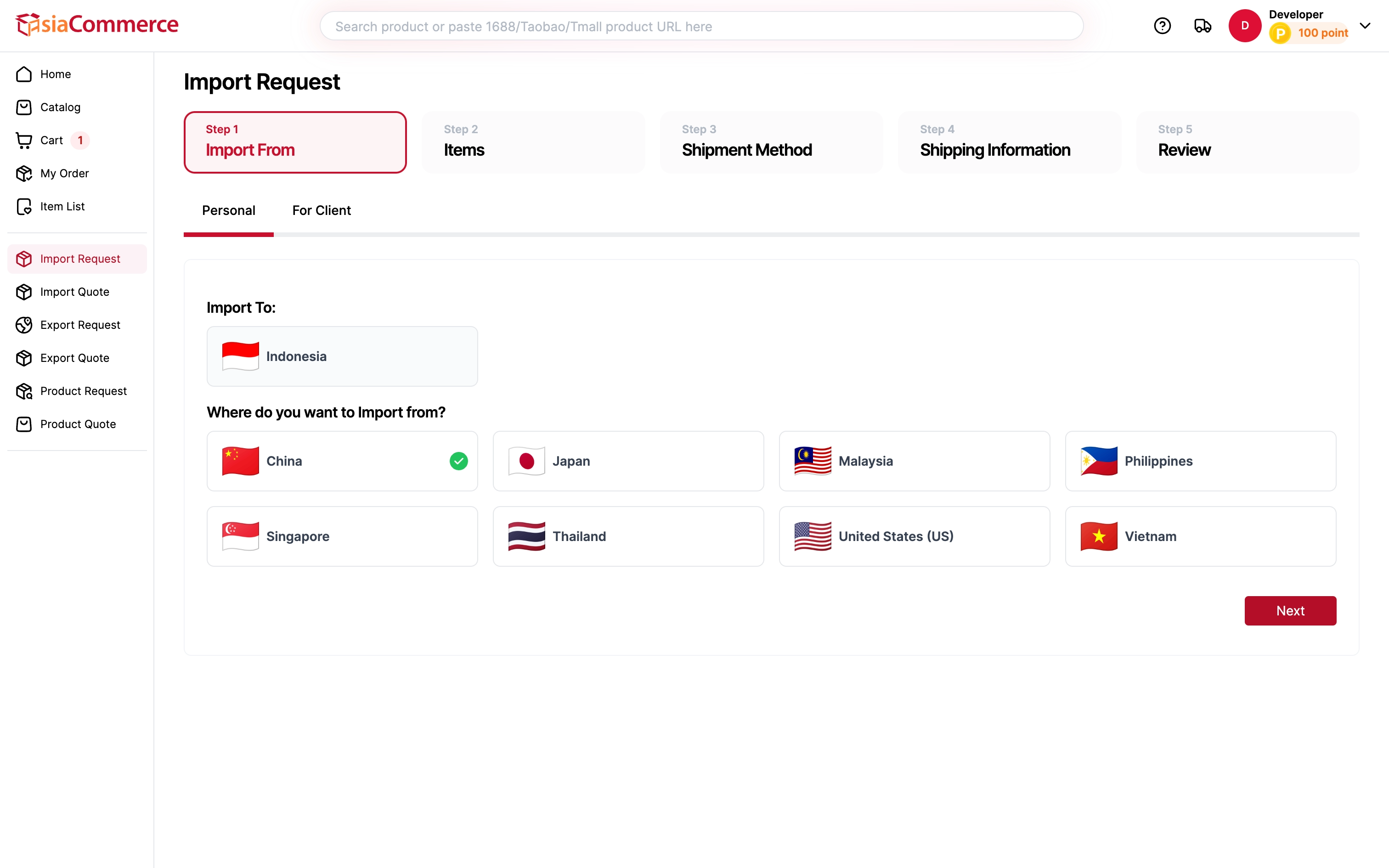Click the Indonesia flag icon
Viewport: 1389px width, 868px height.
(241, 356)
